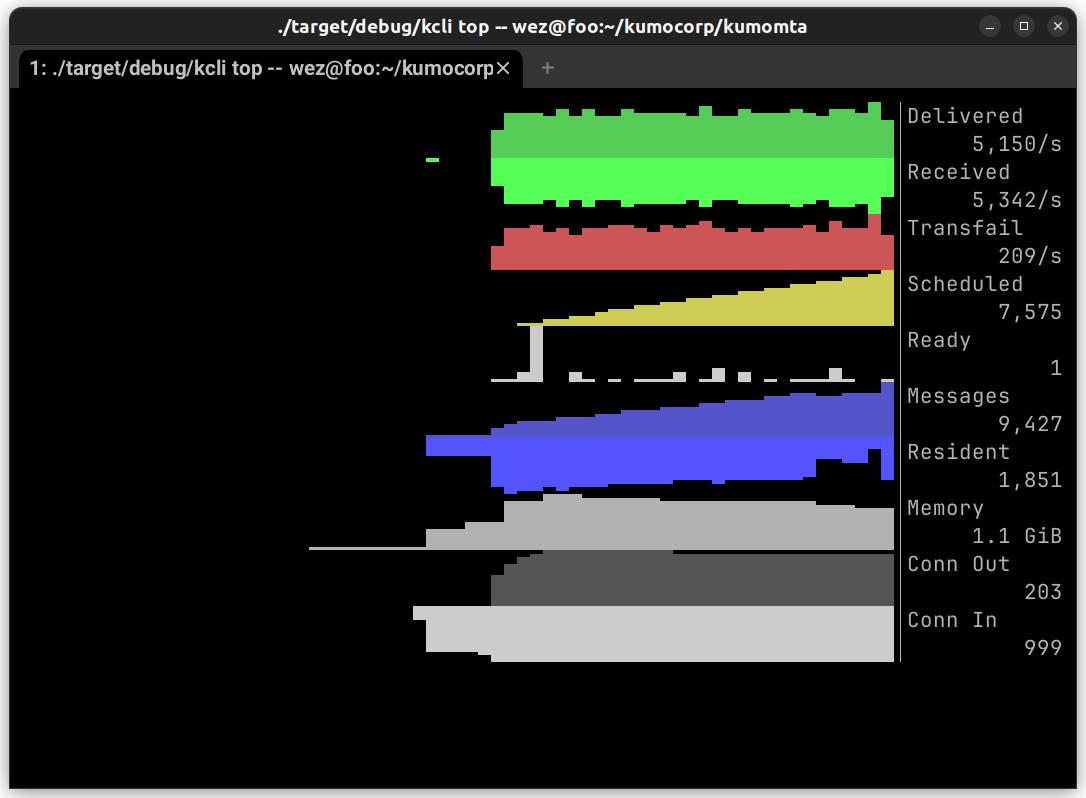
Task: Click the 7,575 scheduled value
Action: (x=1030, y=312)
